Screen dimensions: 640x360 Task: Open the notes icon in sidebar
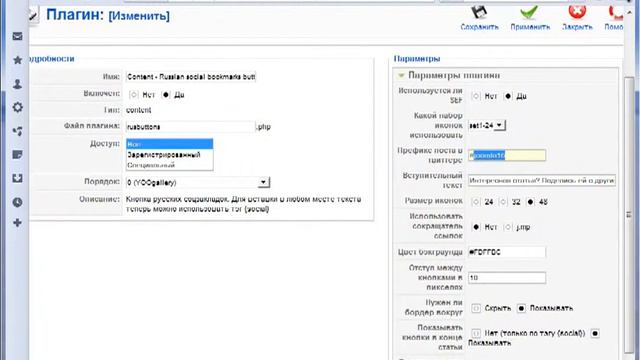[17, 155]
